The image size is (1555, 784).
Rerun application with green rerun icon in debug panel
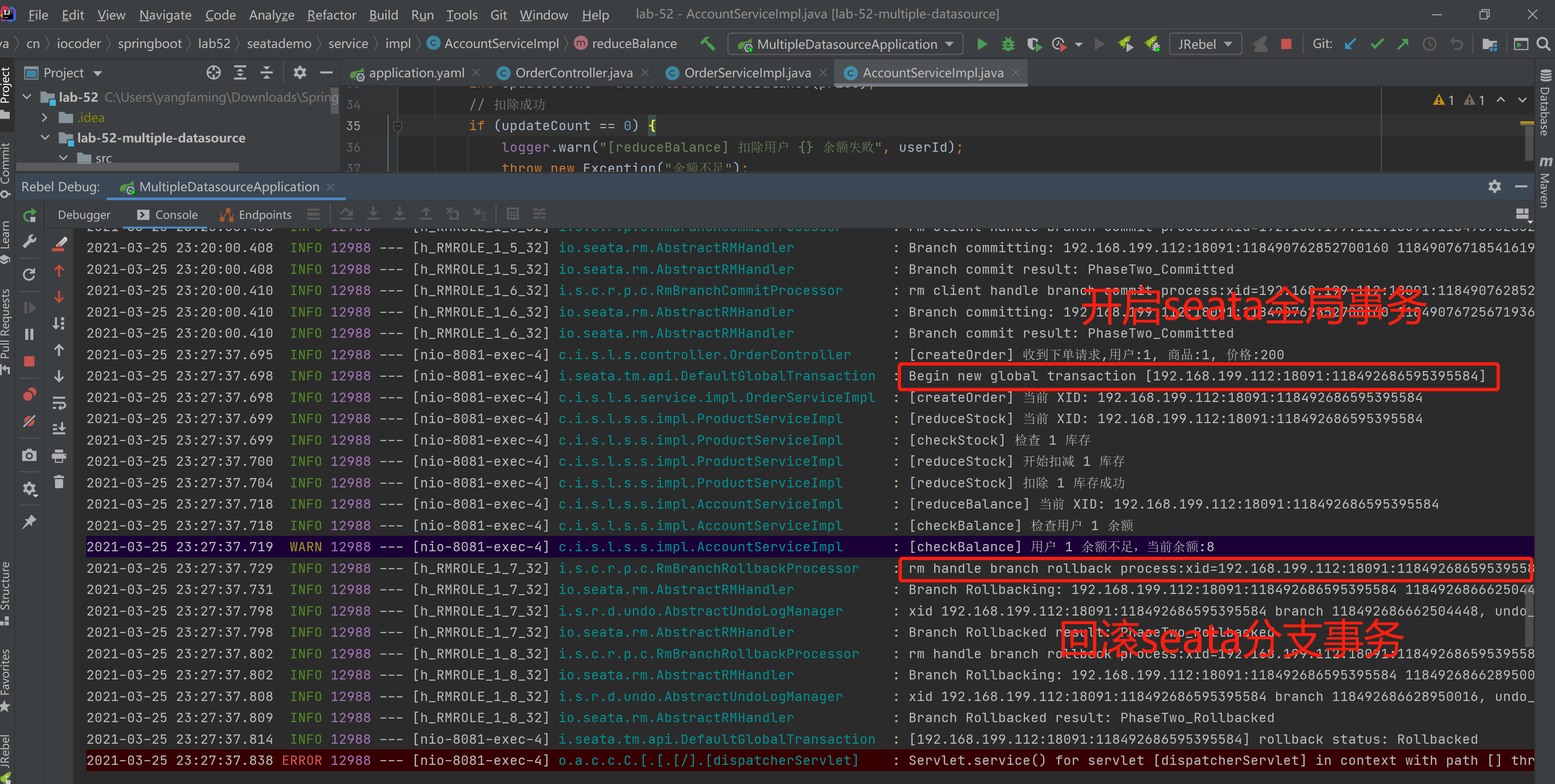click(29, 215)
